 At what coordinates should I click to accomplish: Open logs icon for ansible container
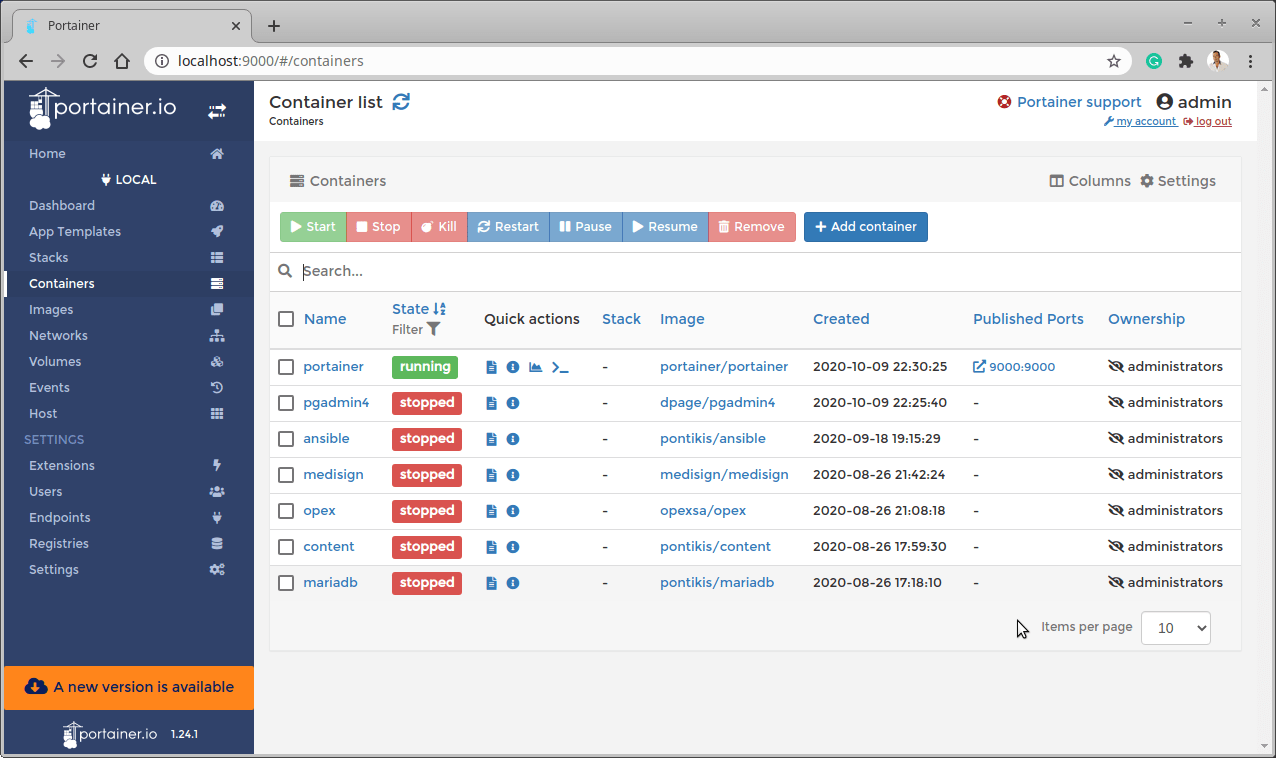491,439
